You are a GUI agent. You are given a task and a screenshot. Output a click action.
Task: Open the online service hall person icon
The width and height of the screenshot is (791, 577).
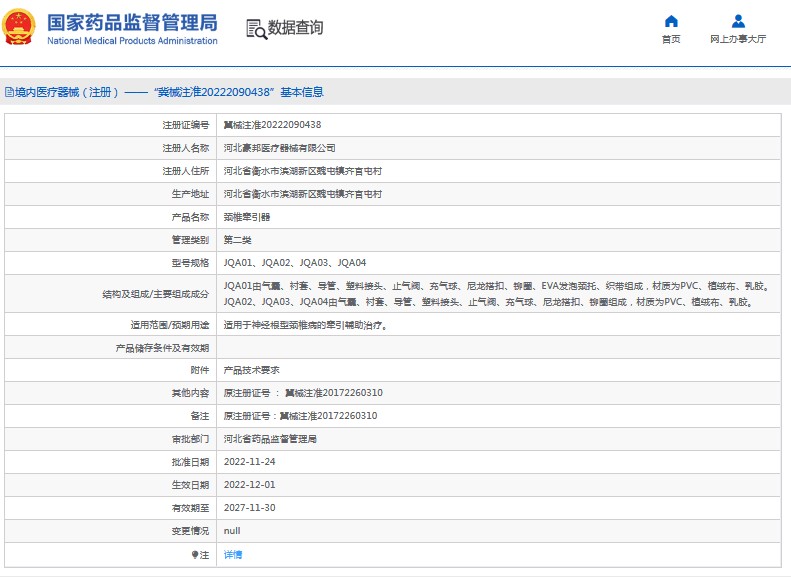click(x=738, y=21)
